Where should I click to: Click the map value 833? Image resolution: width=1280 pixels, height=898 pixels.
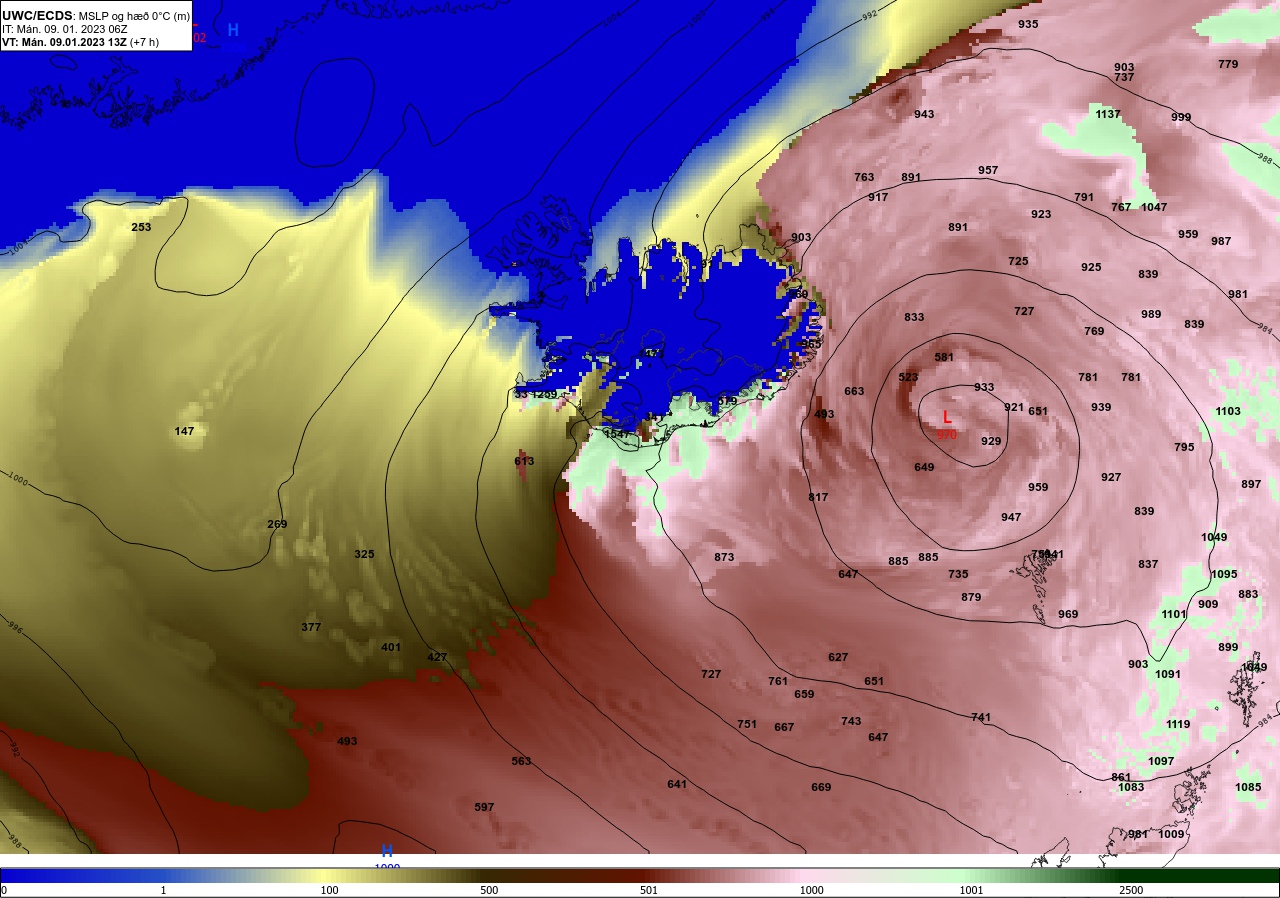(914, 317)
